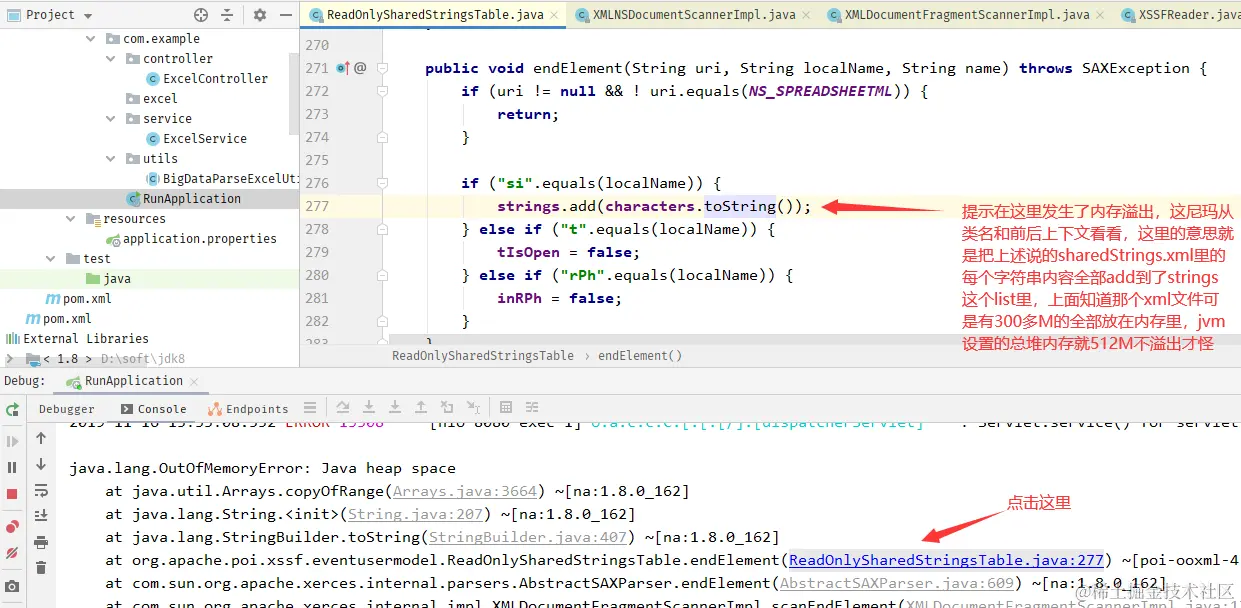The width and height of the screenshot is (1241, 608).
Task: Print console output with printer icon
Action: [x=41, y=542]
